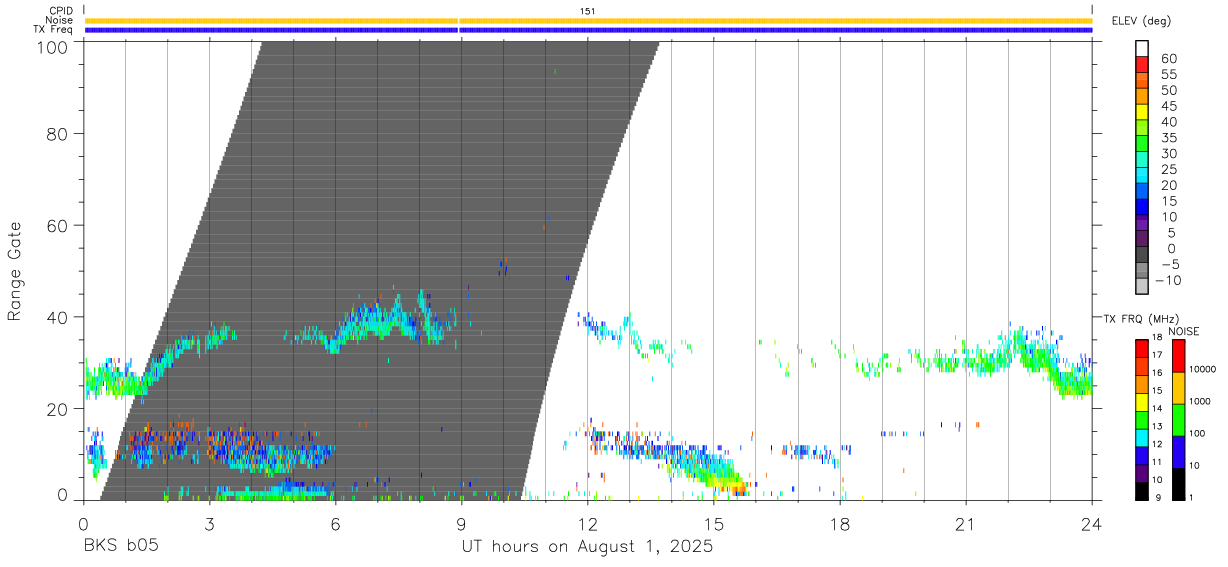Click the red swatch in TX FRQ colorbar
The height and width of the screenshot is (567, 1228).
(1141, 348)
